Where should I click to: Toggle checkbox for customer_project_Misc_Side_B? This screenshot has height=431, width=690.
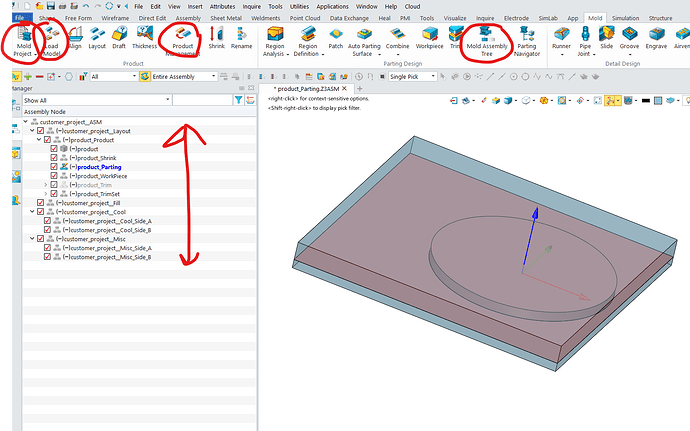[x=47, y=257]
